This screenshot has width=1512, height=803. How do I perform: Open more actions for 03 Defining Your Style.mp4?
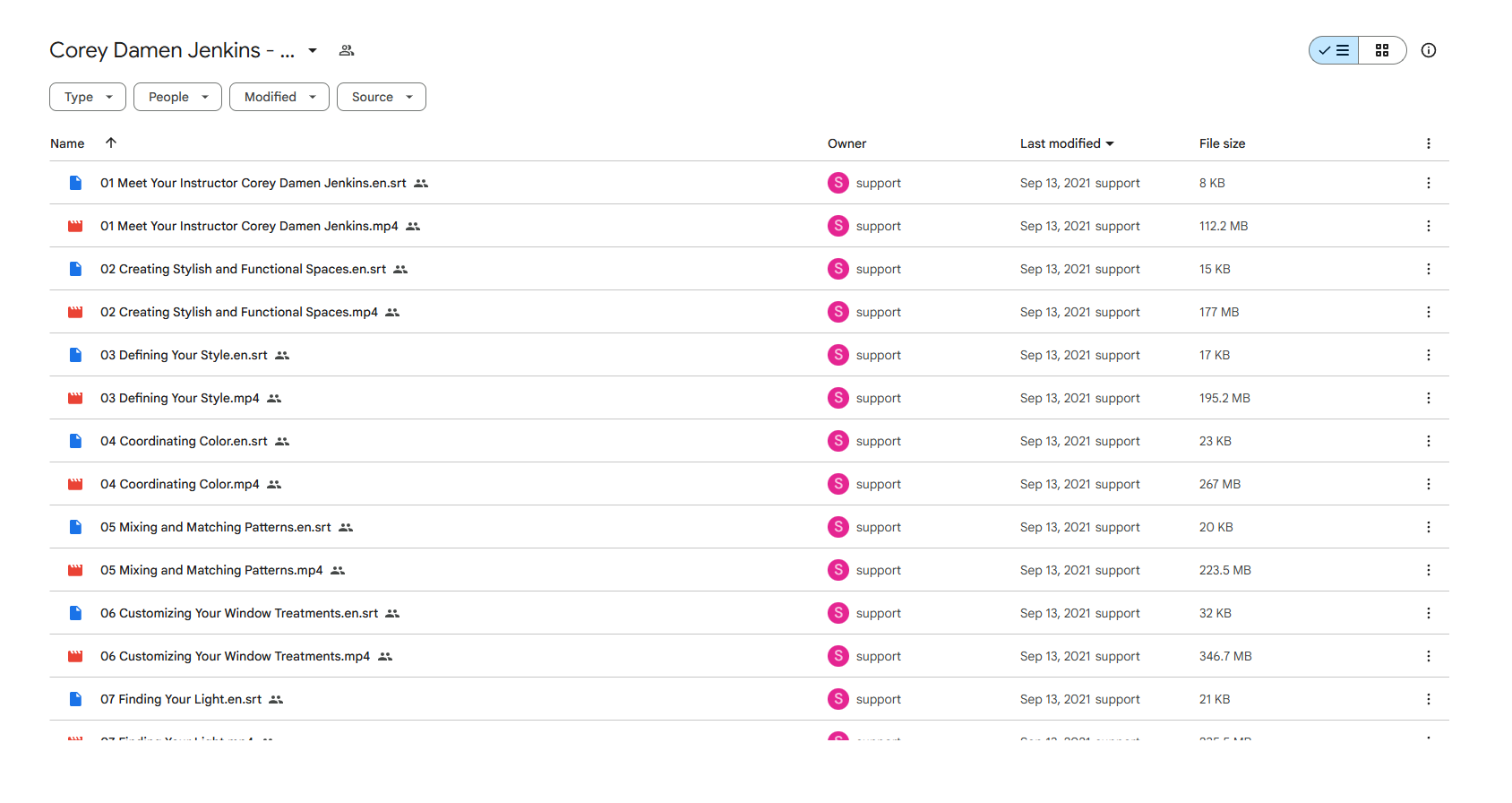pyautogui.click(x=1429, y=398)
